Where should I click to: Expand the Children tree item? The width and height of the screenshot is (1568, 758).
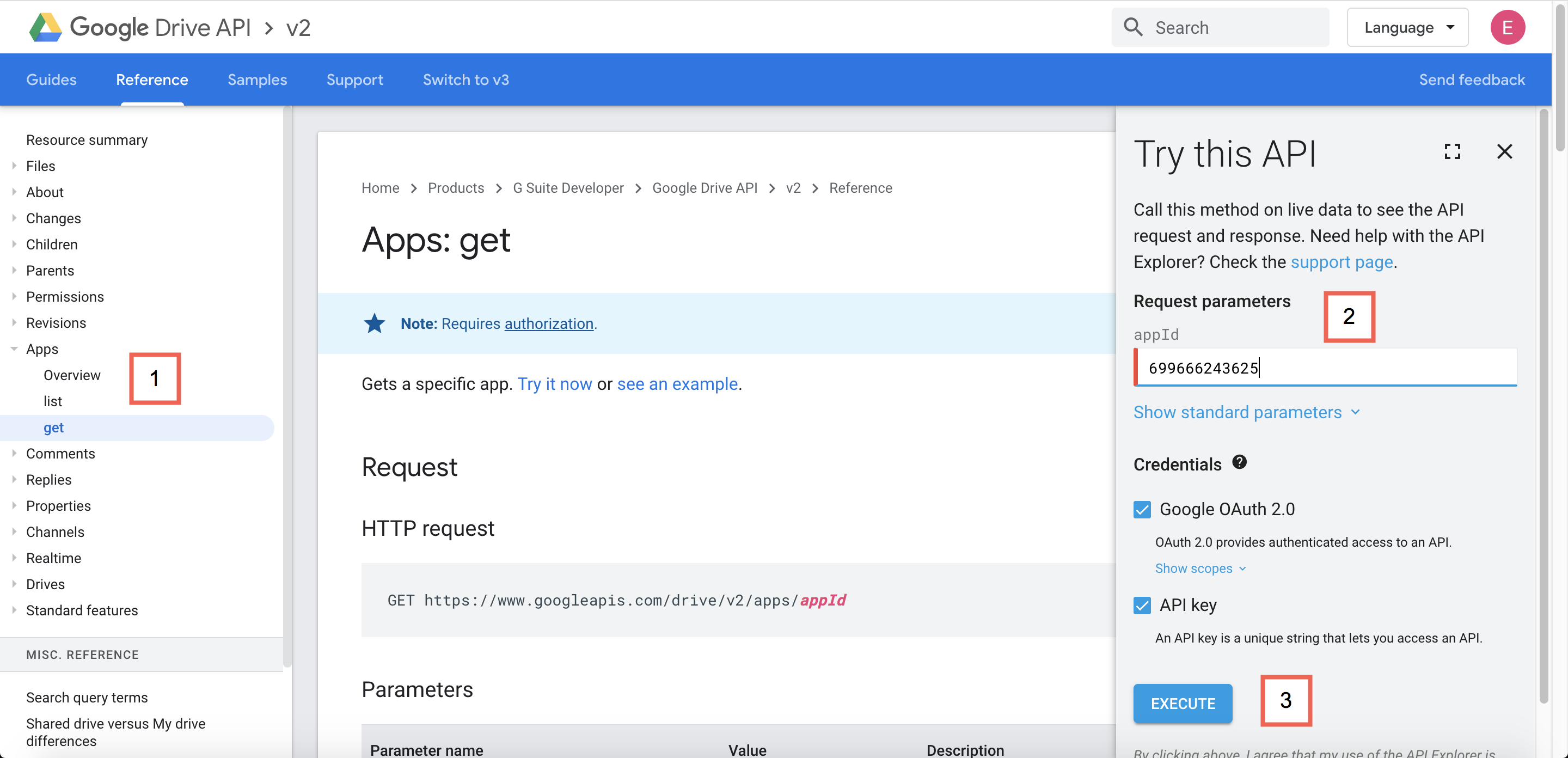click(x=14, y=244)
